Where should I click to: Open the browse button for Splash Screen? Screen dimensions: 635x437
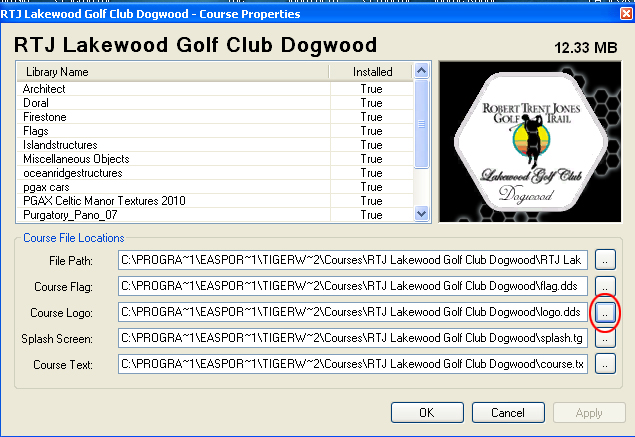605,338
